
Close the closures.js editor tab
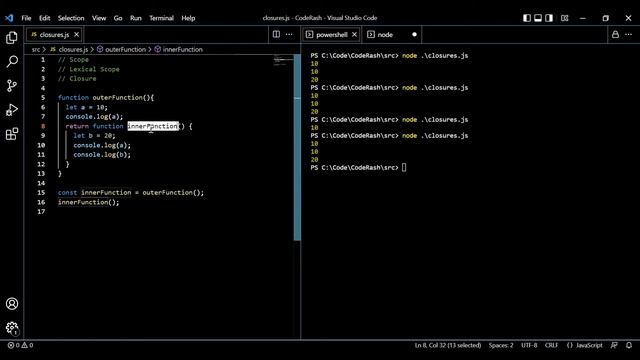(x=76, y=35)
